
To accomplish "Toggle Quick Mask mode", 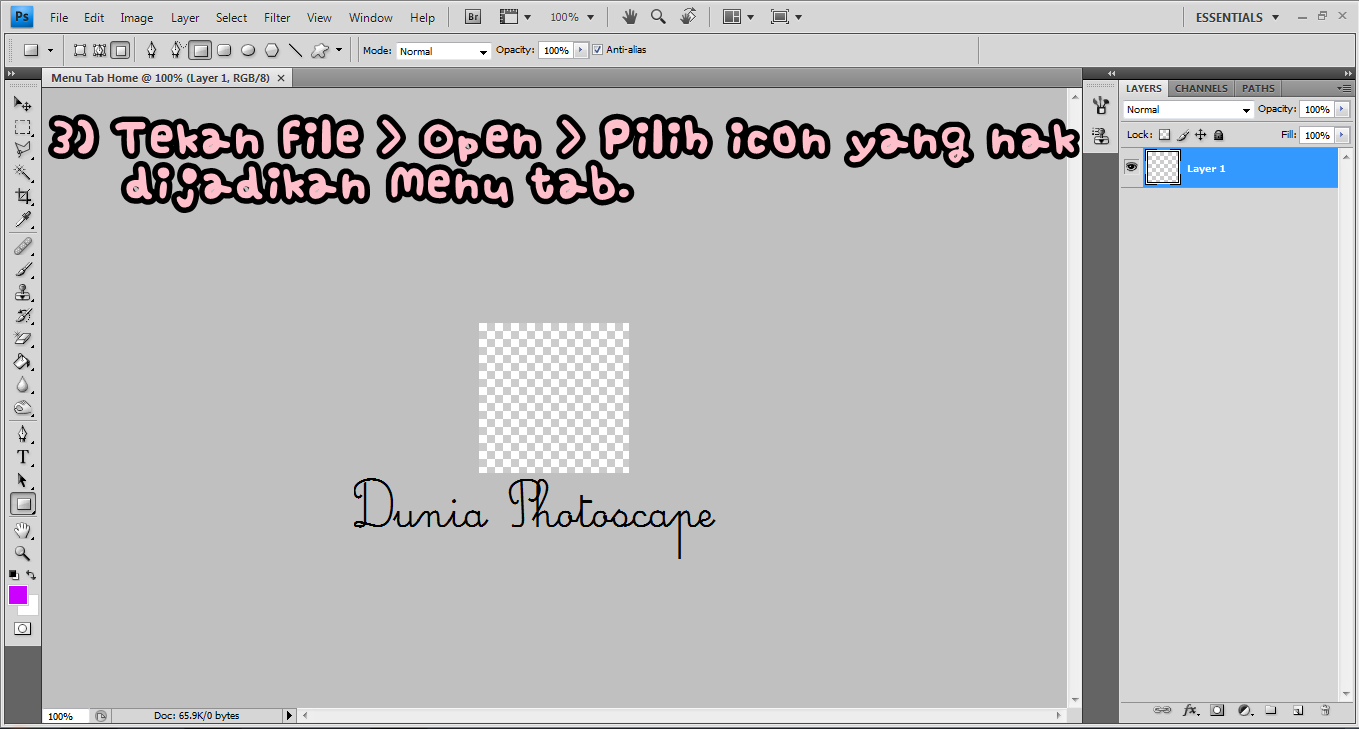I will pos(22,629).
